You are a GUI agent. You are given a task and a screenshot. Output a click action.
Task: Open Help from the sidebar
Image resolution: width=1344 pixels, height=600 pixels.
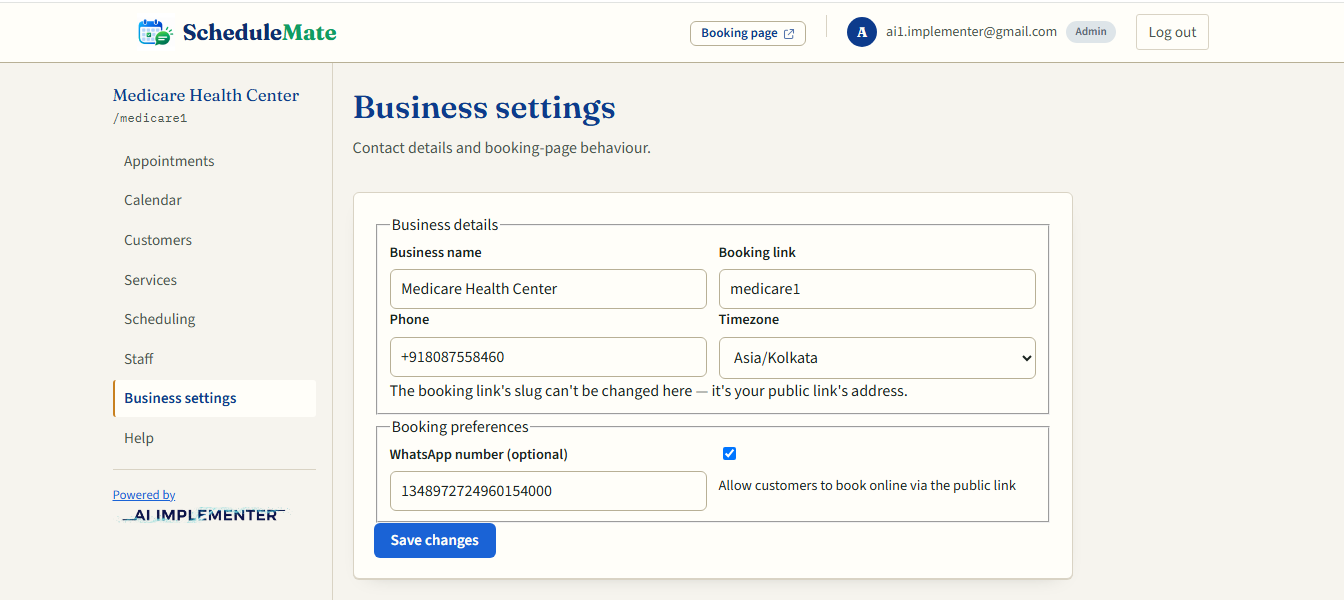click(x=215, y=438)
